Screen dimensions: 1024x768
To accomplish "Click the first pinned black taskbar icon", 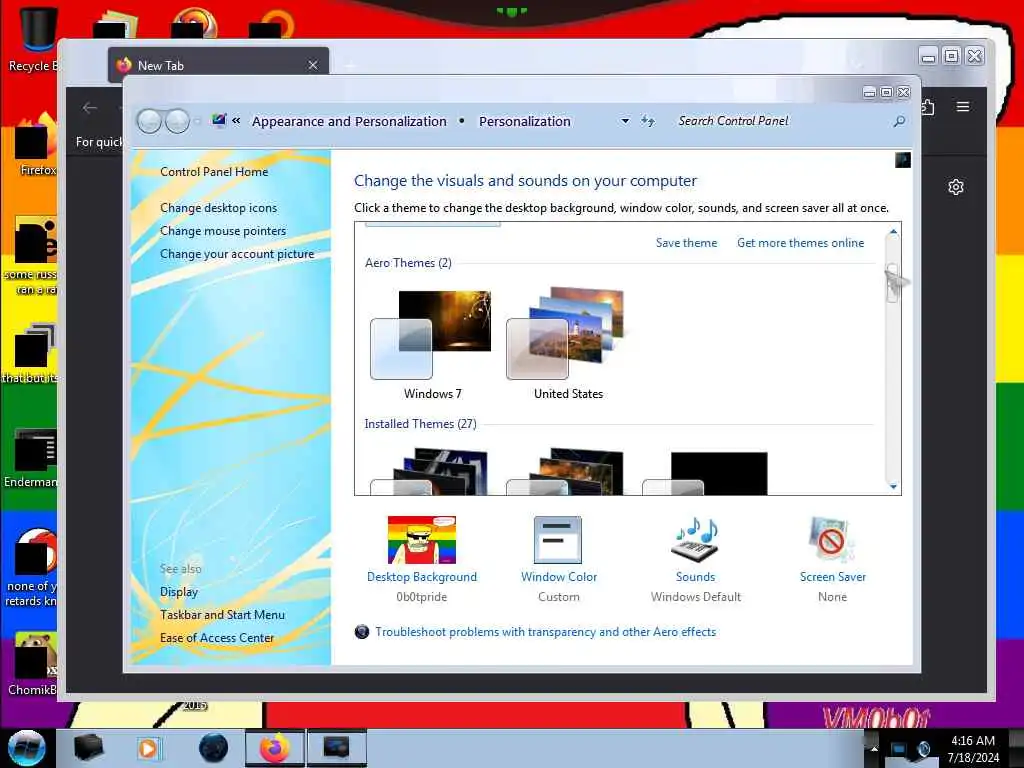I will point(88,748).
